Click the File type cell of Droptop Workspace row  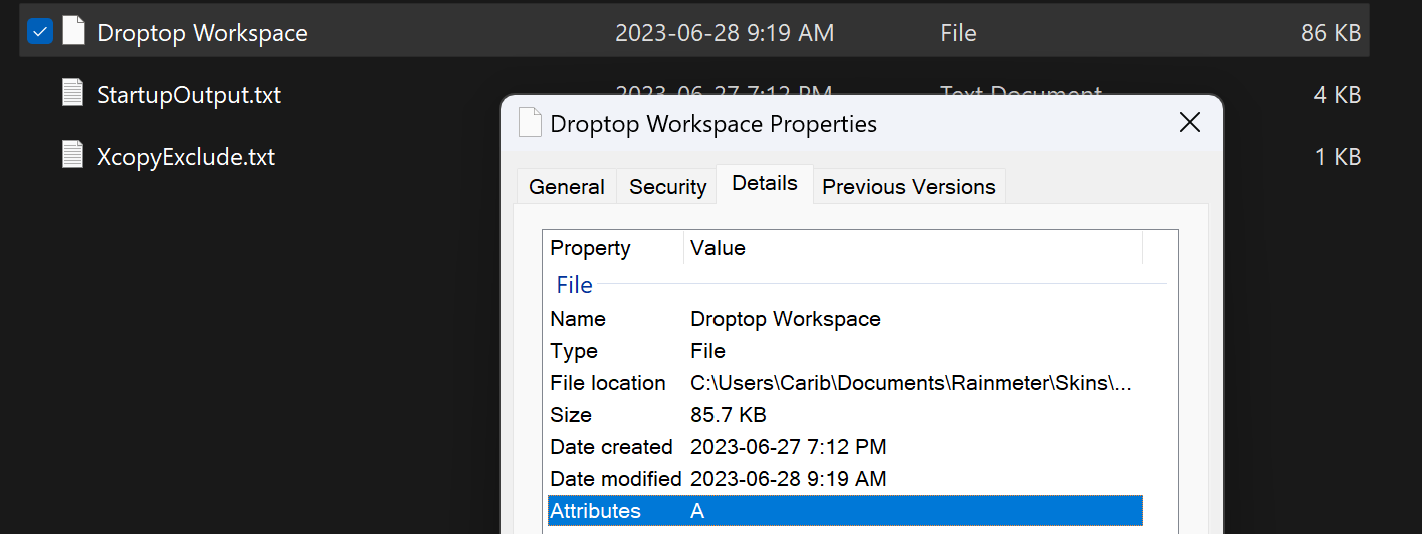(x=958, y=32)
